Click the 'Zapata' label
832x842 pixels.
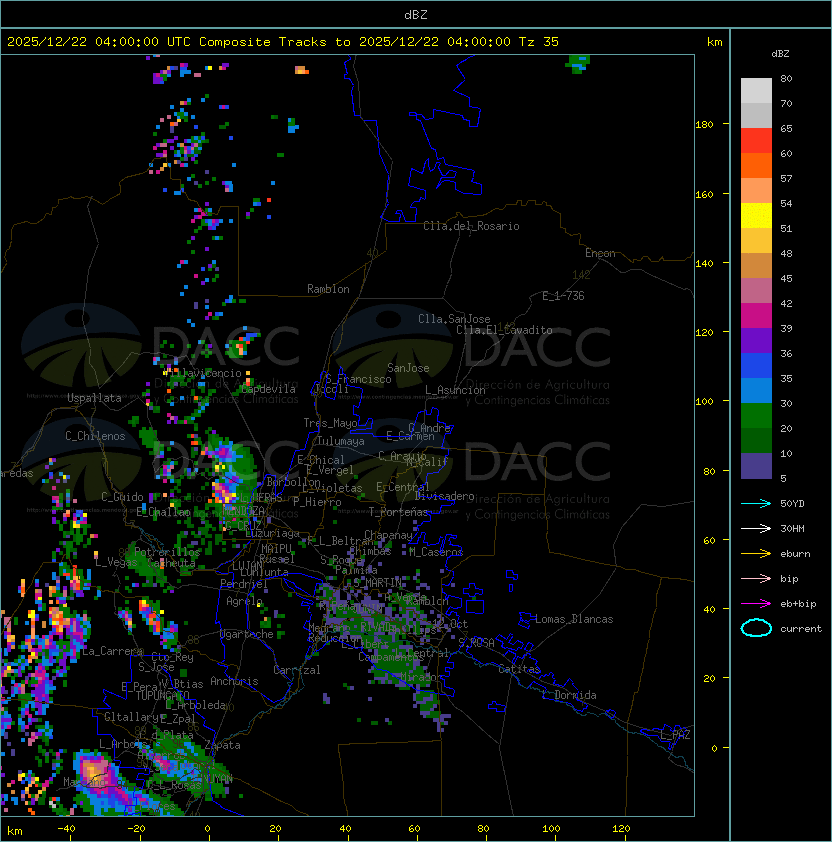[x=222, y=745]
